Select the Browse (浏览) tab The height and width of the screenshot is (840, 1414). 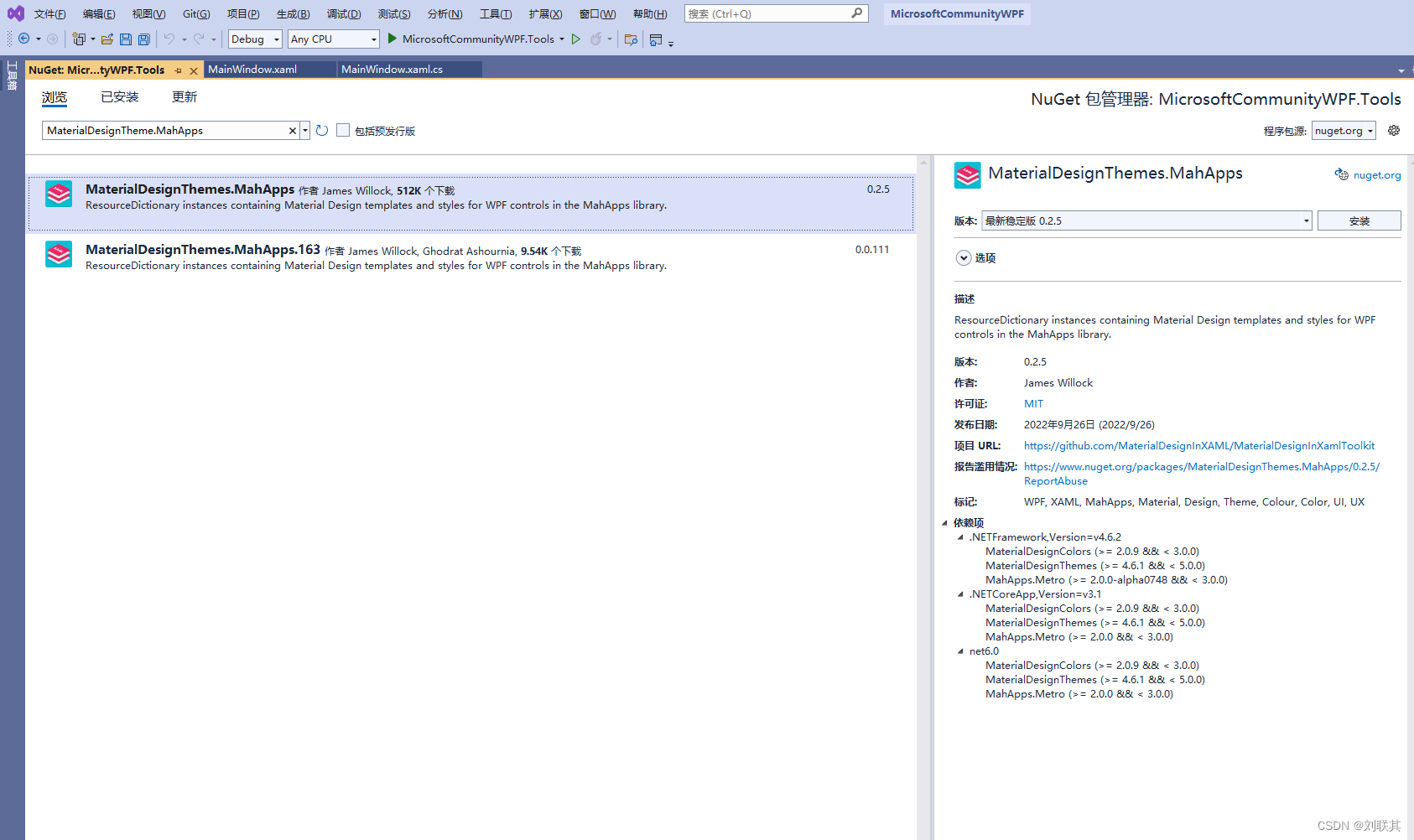click(55, 97)
